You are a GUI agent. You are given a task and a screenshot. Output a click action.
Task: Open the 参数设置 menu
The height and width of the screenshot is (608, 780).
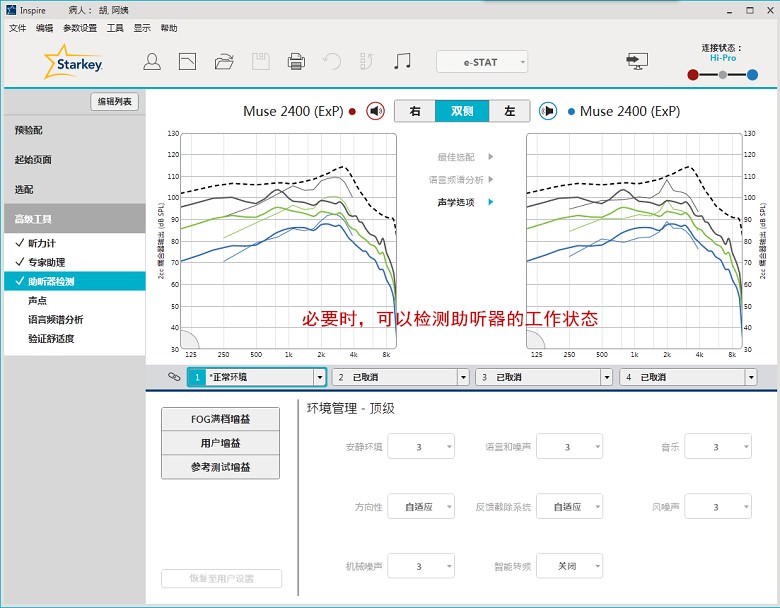coord(80,28)
